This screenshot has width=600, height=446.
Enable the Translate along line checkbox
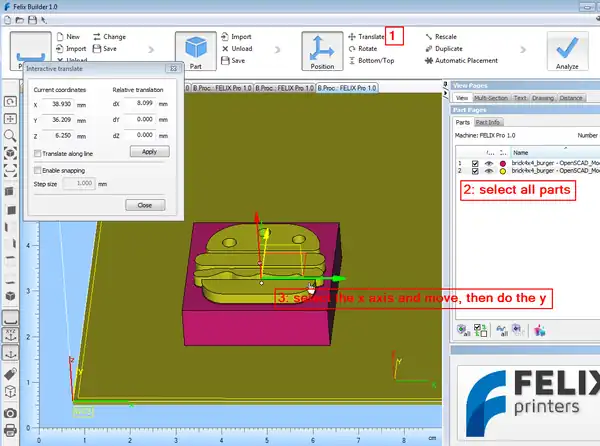pyautogui.click(x=37, y=153)
